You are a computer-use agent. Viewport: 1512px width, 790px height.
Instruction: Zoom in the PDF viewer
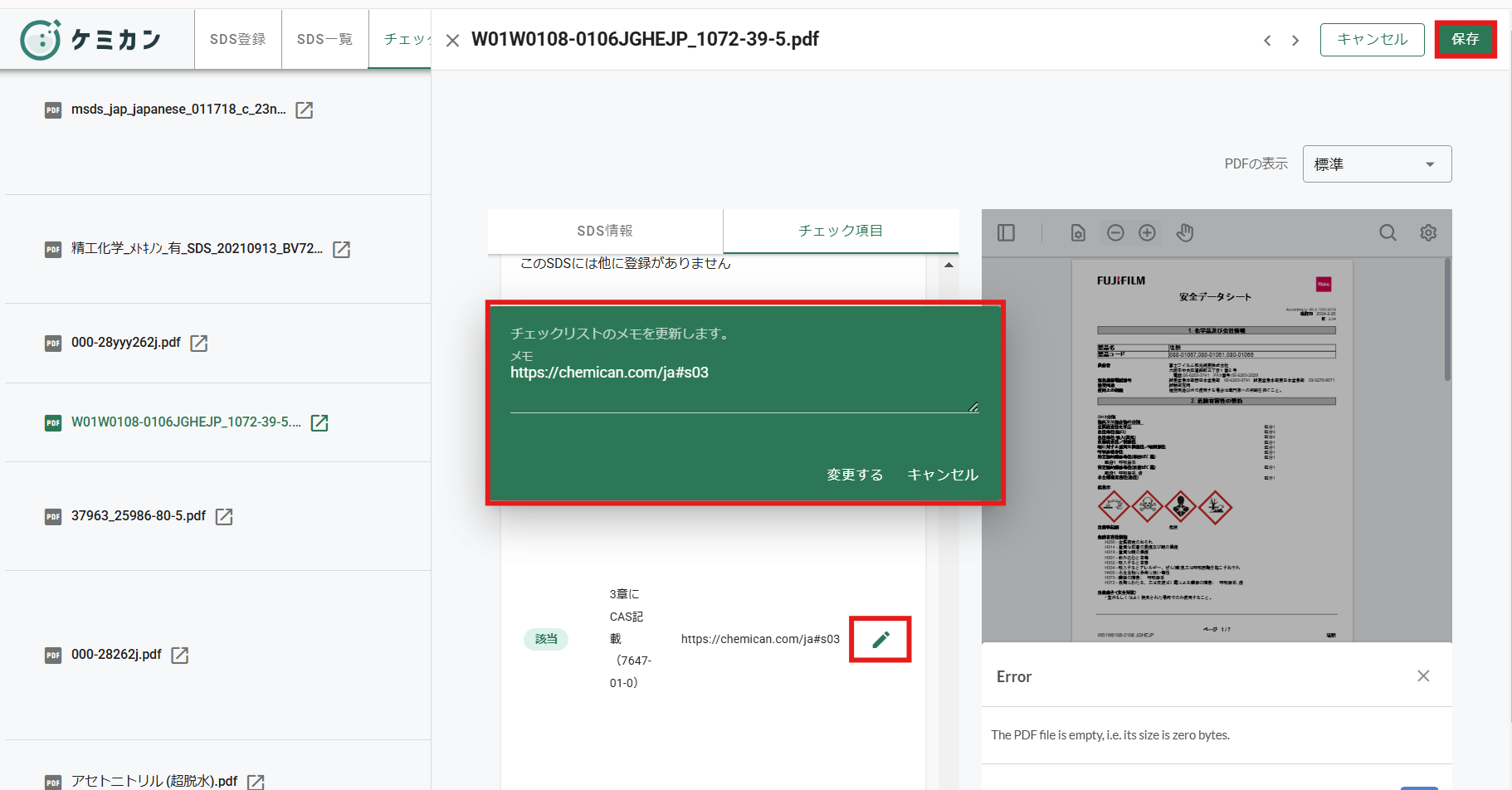click(x=1147, y=233)
